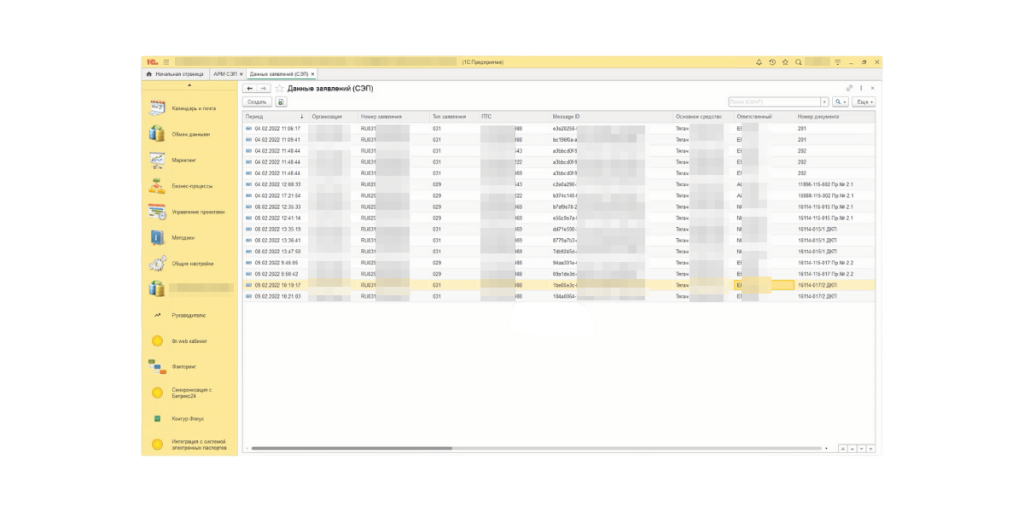Close the Данные заявлений (СЭП) tab
The height and width of the screenshot is (512, 1024).
pos(313,74)
